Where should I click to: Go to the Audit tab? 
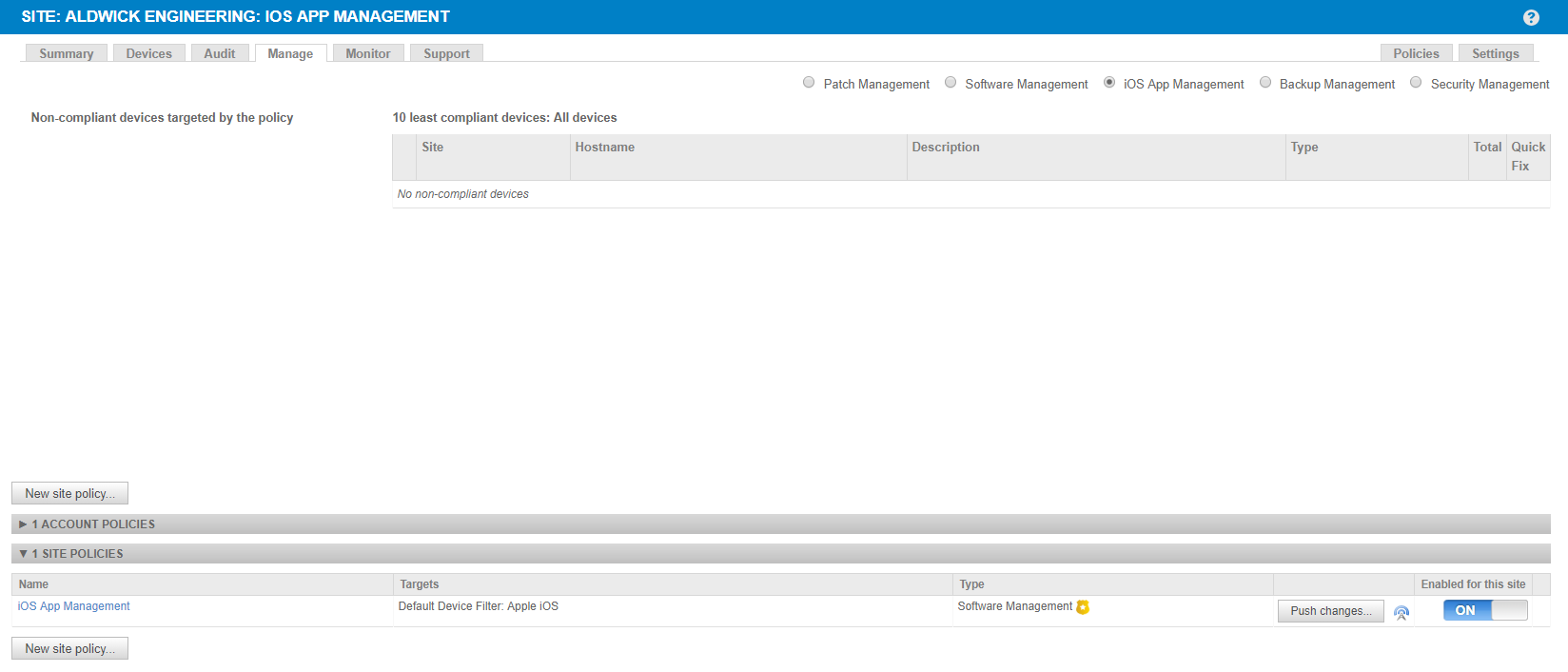click(x=220, y=54)
